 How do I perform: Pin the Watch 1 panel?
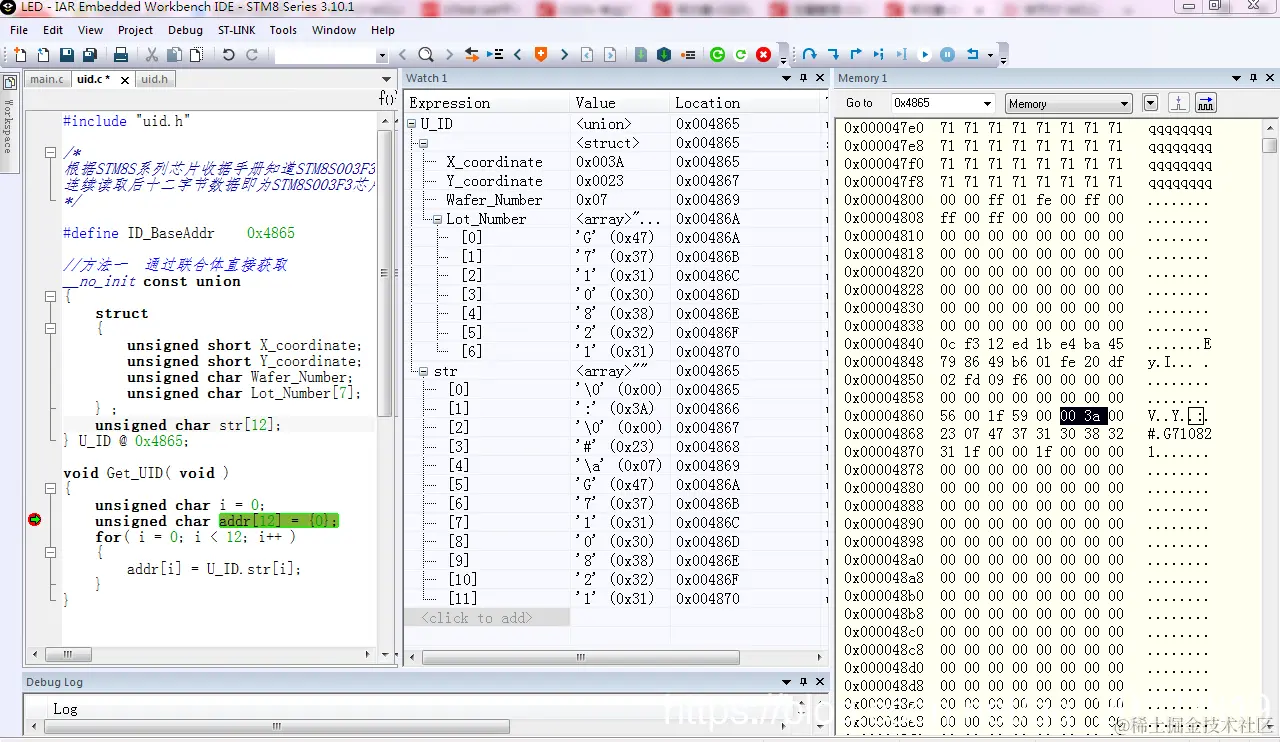(x=803, y=78)
